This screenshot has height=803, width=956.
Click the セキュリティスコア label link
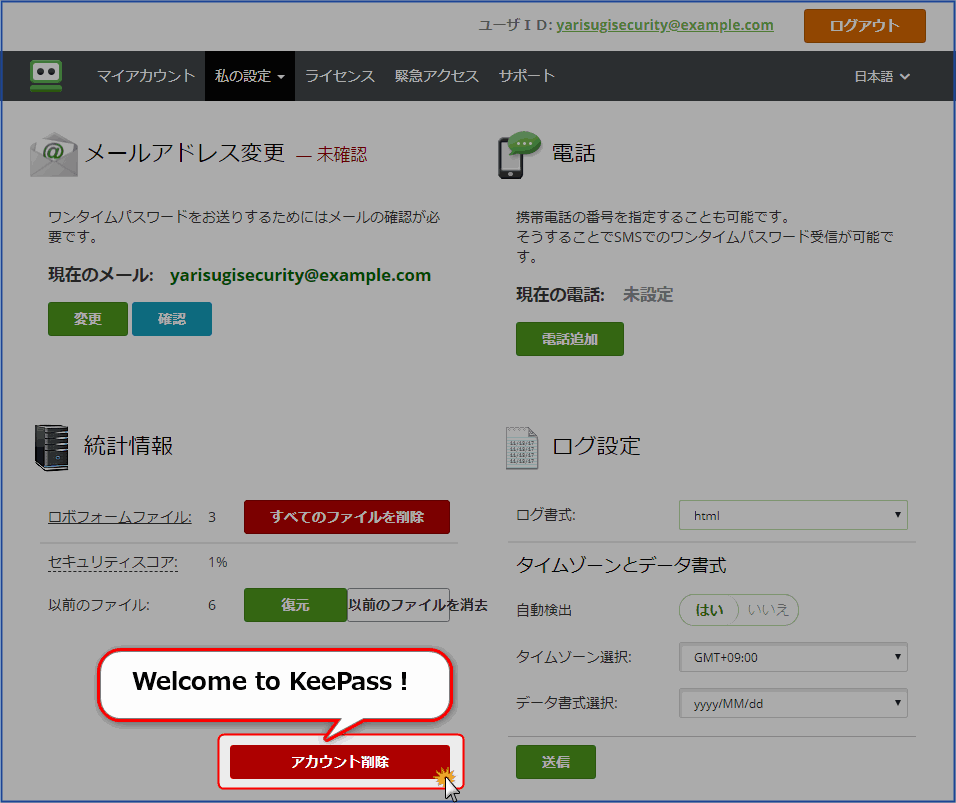tap(113, 562)
